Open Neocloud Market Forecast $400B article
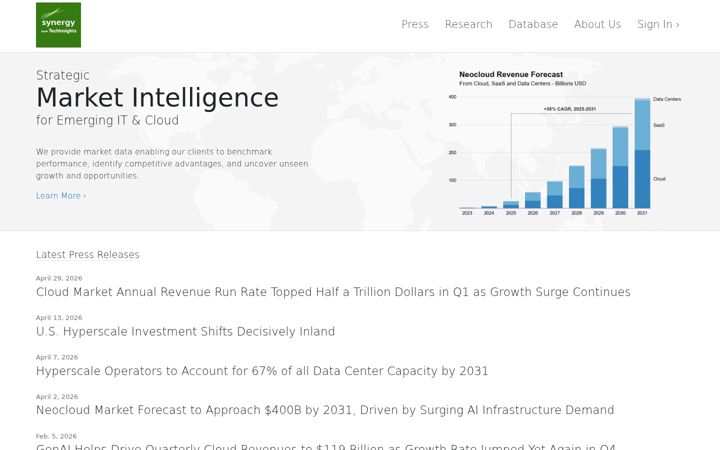Image resolution: width=720 pixels, height=450 pixels. point(325,410)
